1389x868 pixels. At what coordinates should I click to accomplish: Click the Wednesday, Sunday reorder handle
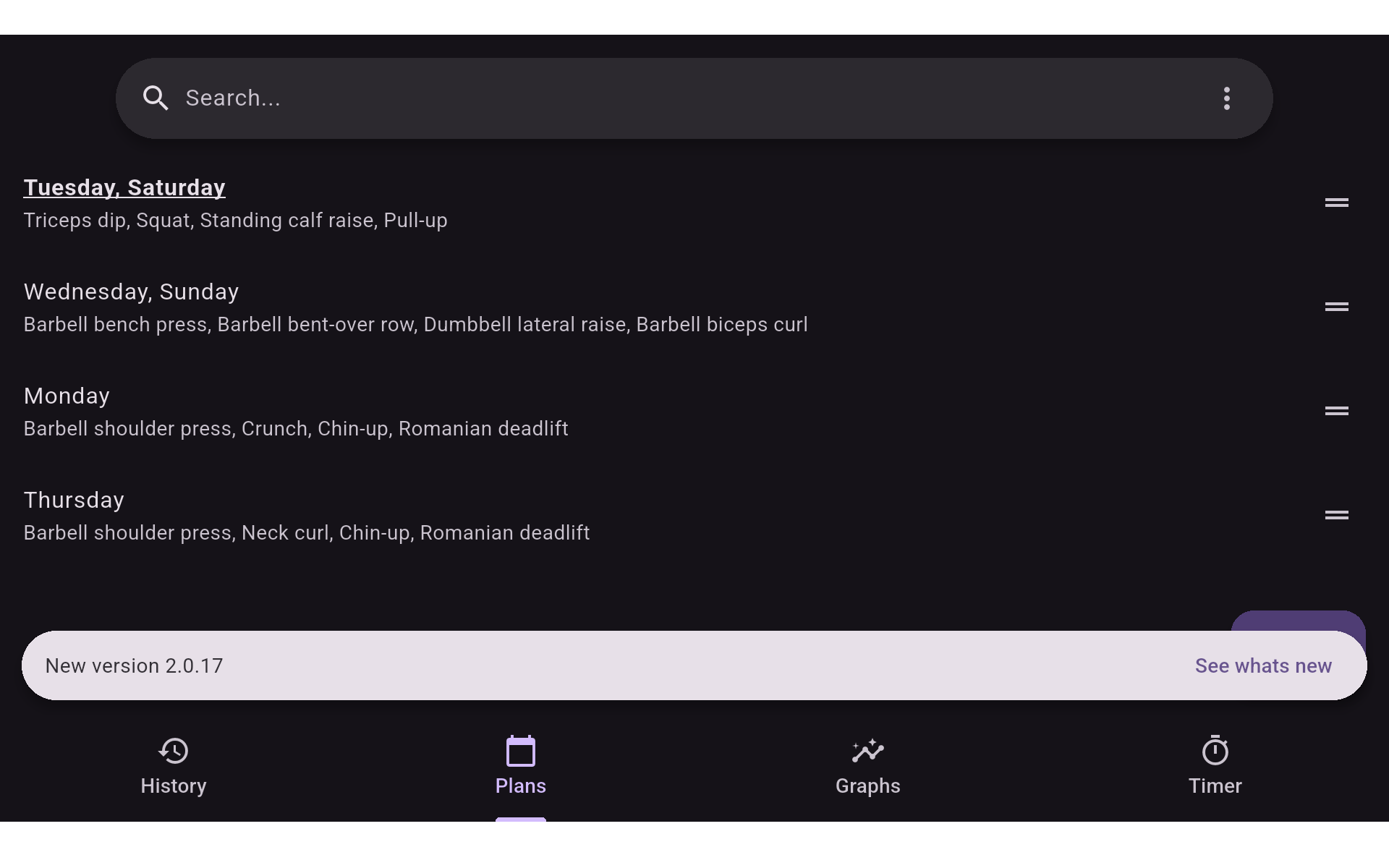pos(1336,307)
